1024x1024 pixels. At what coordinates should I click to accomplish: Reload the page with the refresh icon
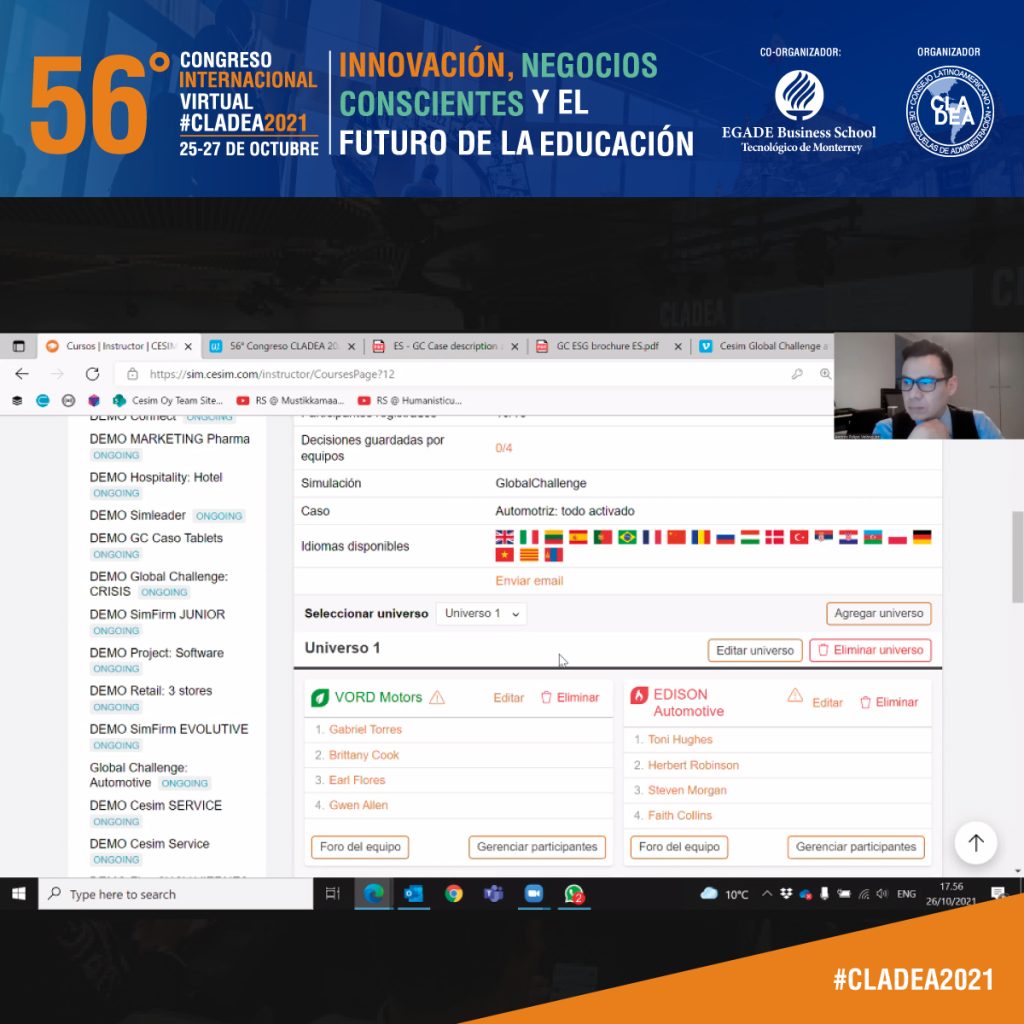pyautogui.click(x=92, y=374)
